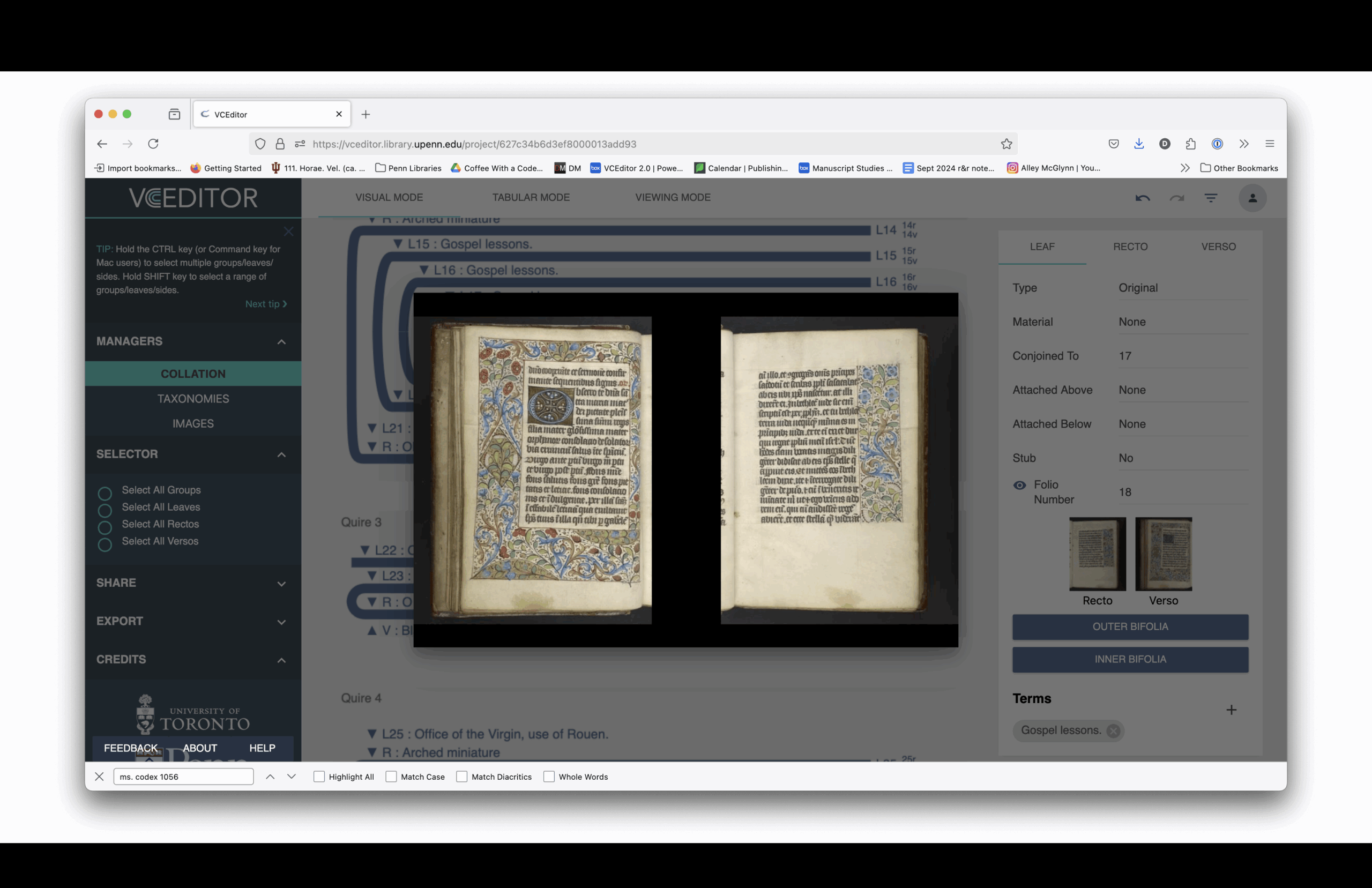Click the OUTER BIFOLIA button
The height and width of the screenshot is (888, 1372).
(x=1130, y=627)
